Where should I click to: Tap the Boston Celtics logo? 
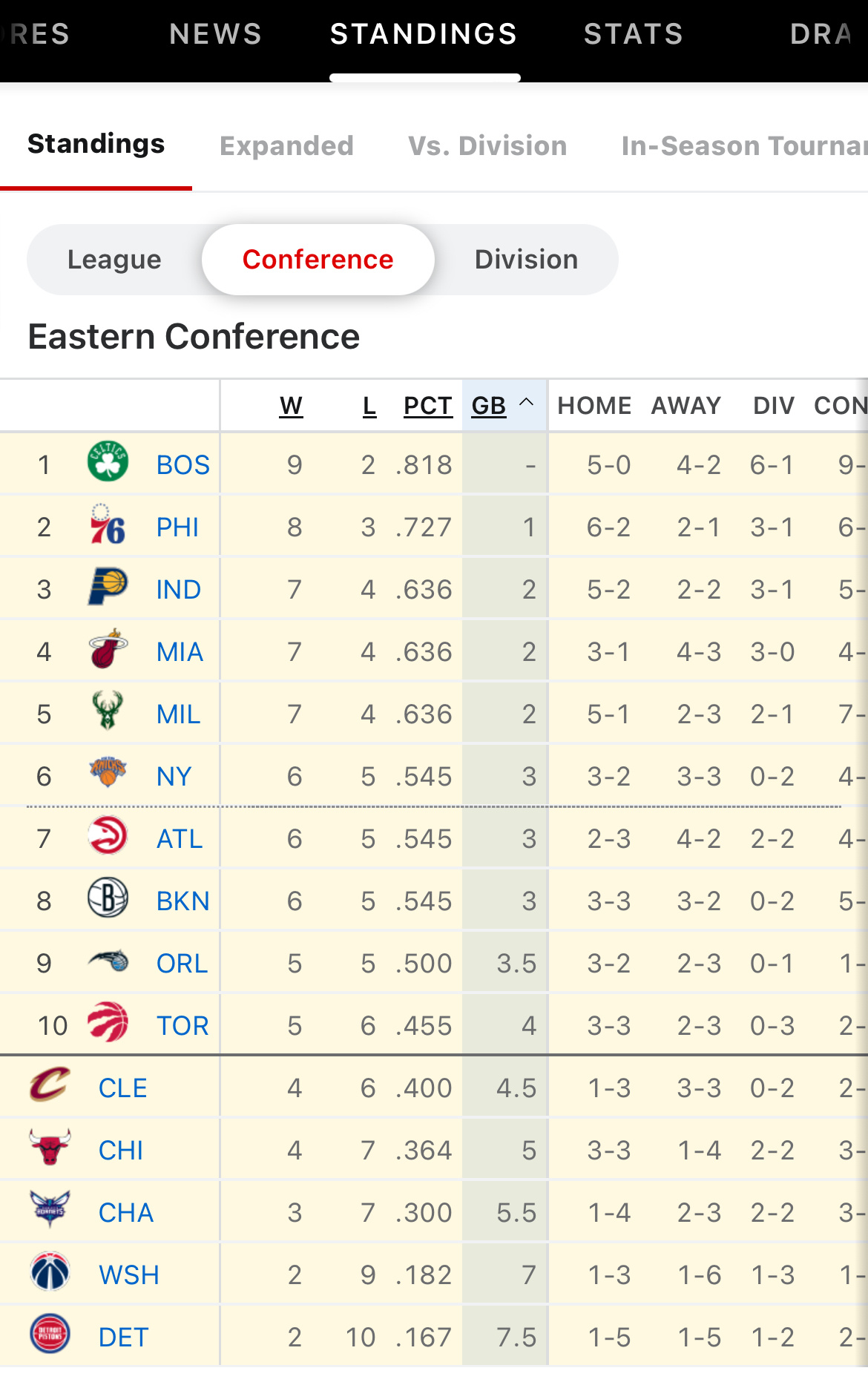[x=108, y=461]
